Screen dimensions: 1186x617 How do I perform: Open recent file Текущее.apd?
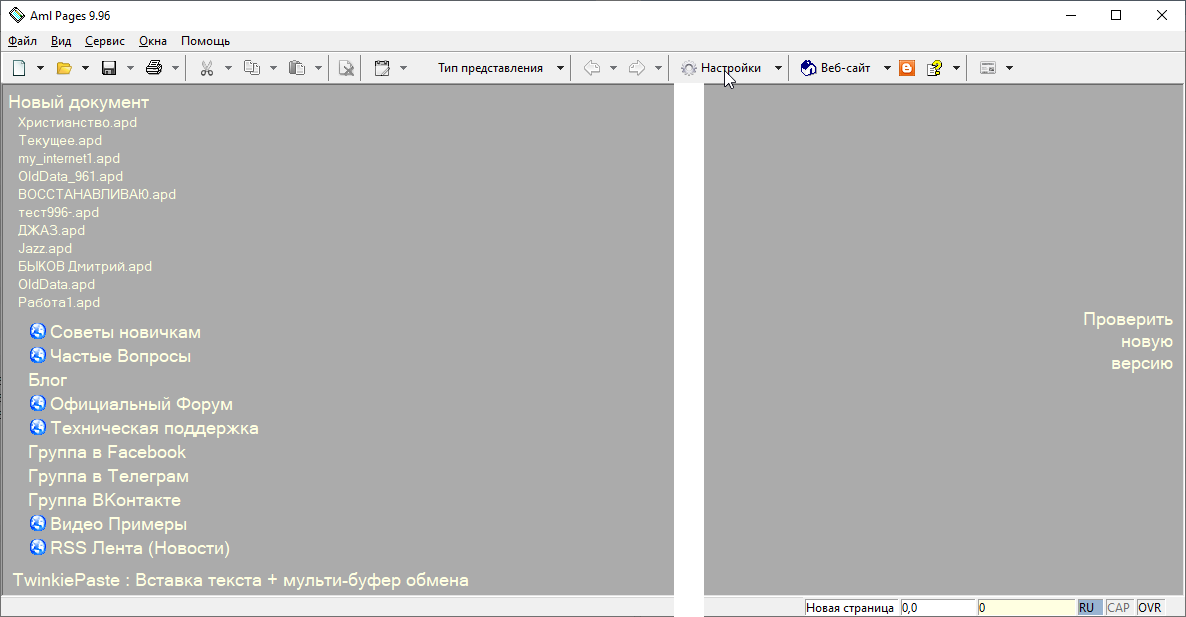tap(60, 140)
